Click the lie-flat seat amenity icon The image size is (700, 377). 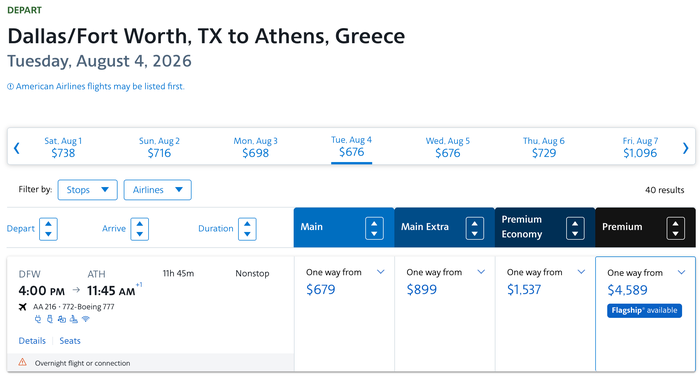tap(74, 319)
